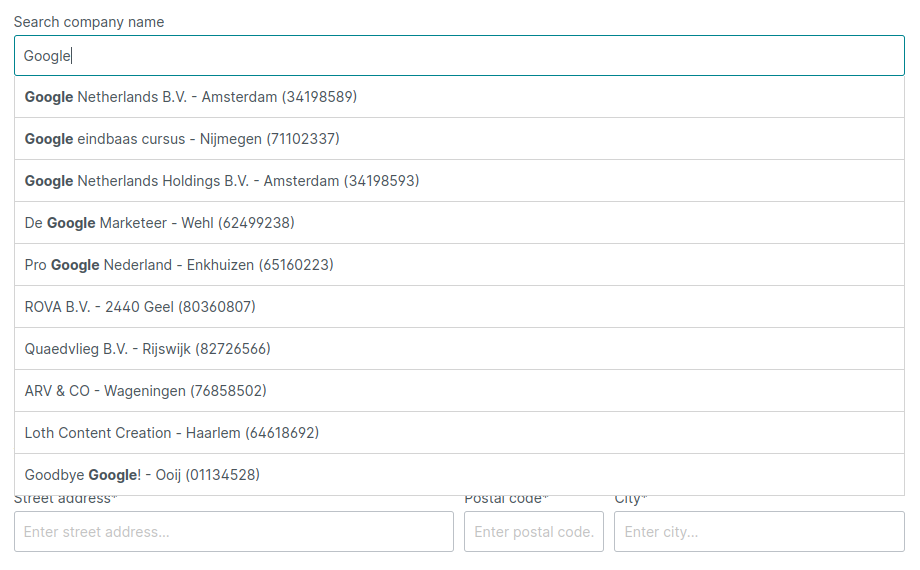Choose Pro Google Nederland - Enkhuizen result
Viewport: 920px width, 570px height.
[459, 265]
